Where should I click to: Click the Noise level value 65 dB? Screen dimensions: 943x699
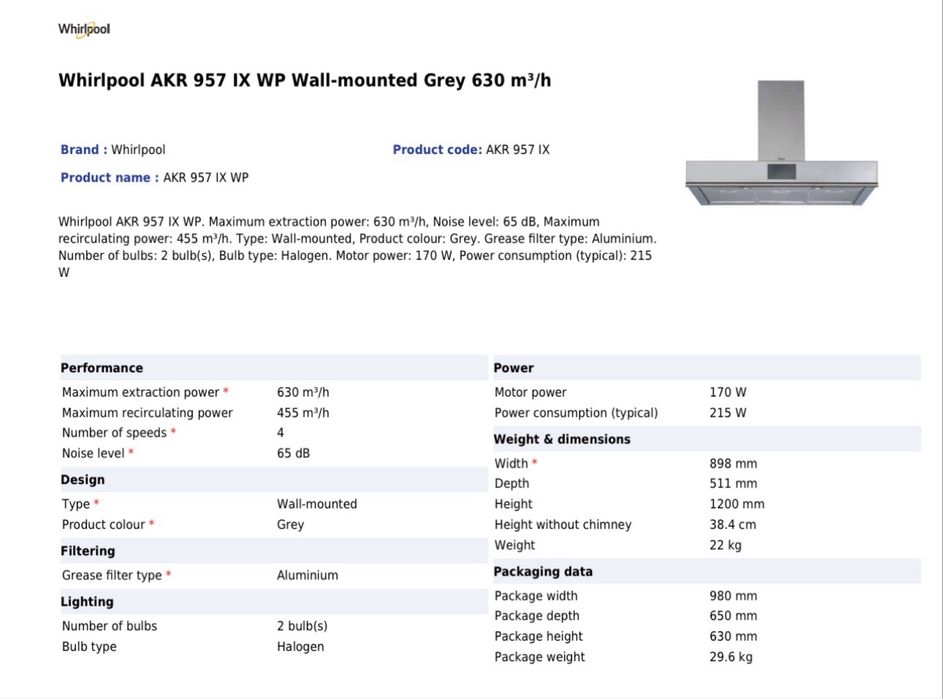pos(293,453)
